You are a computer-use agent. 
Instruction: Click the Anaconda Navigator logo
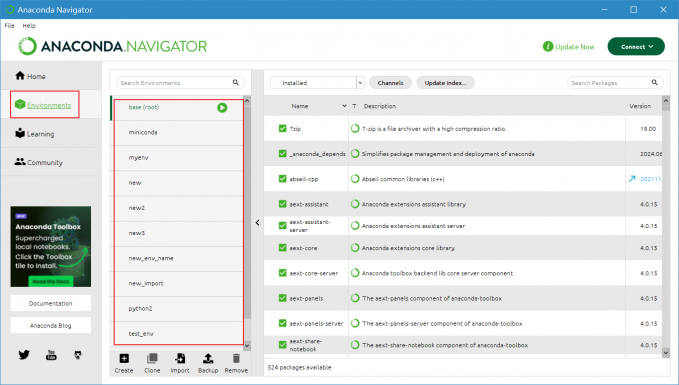pyautogui.click(x=113, y=46)
